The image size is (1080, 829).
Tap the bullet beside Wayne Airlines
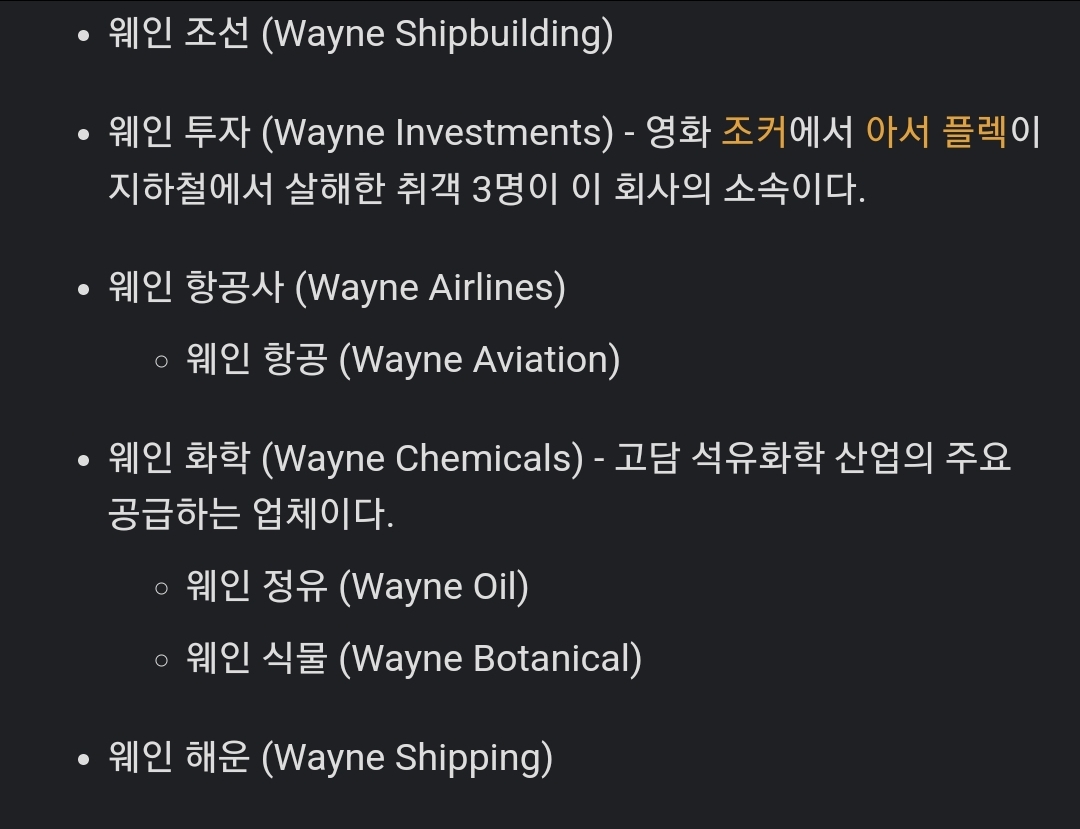tap(84, 289)
